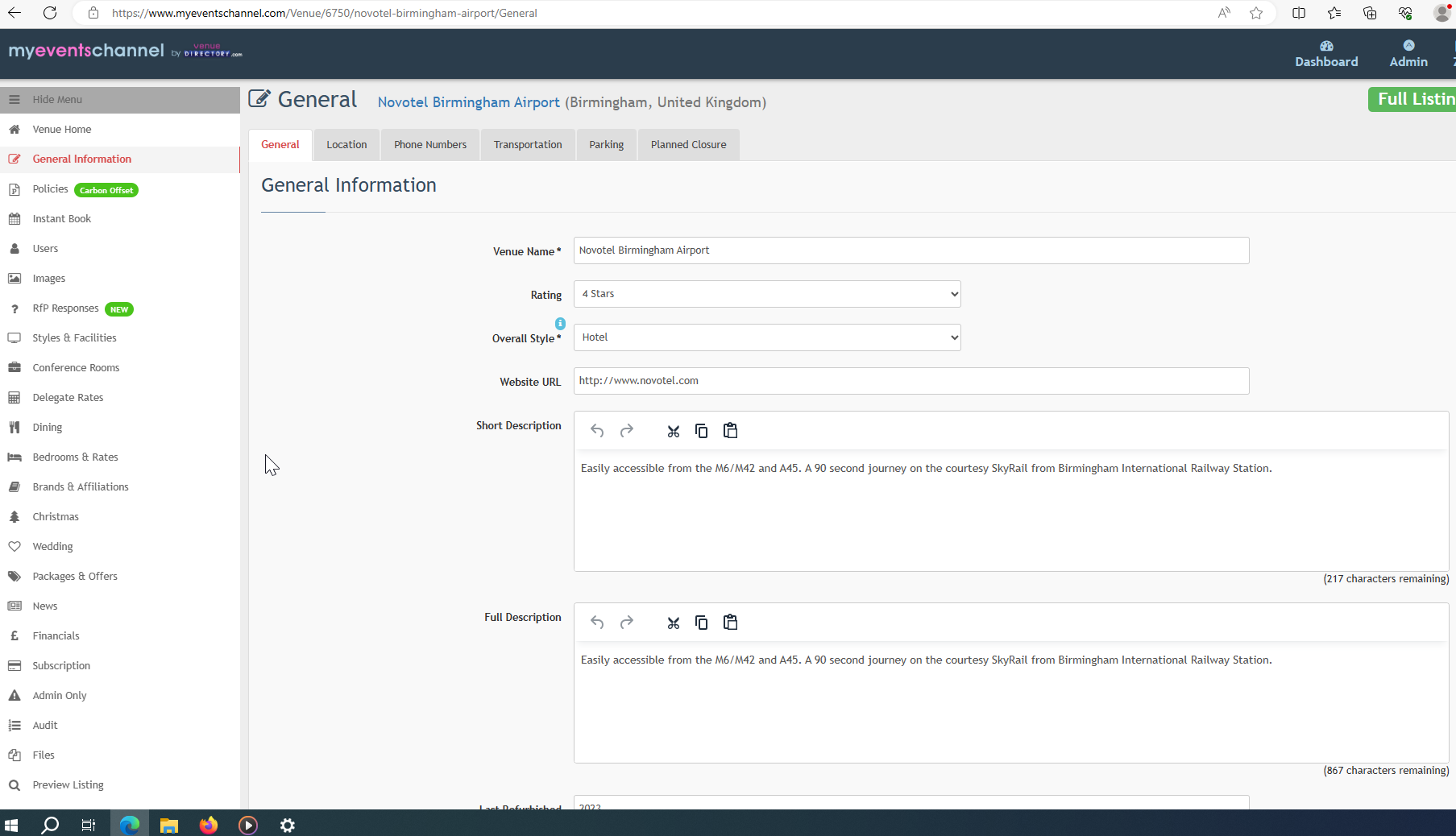Open the Transportation tab
The width and height of the screenshot is (1456, 836).
tap(528, 145)
